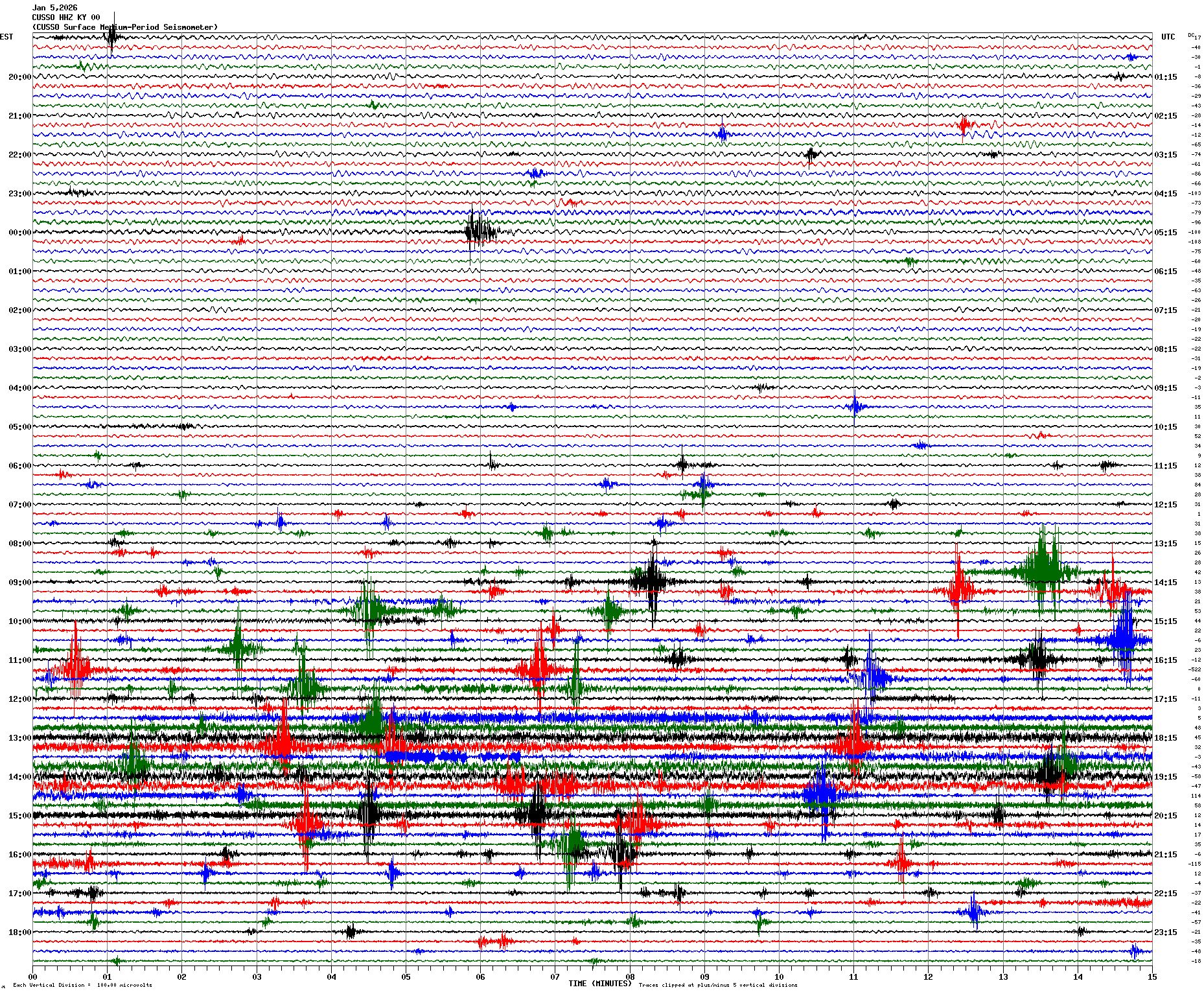
Task: Select the 20:00 EST time label
Action: [x=19, y=77]
